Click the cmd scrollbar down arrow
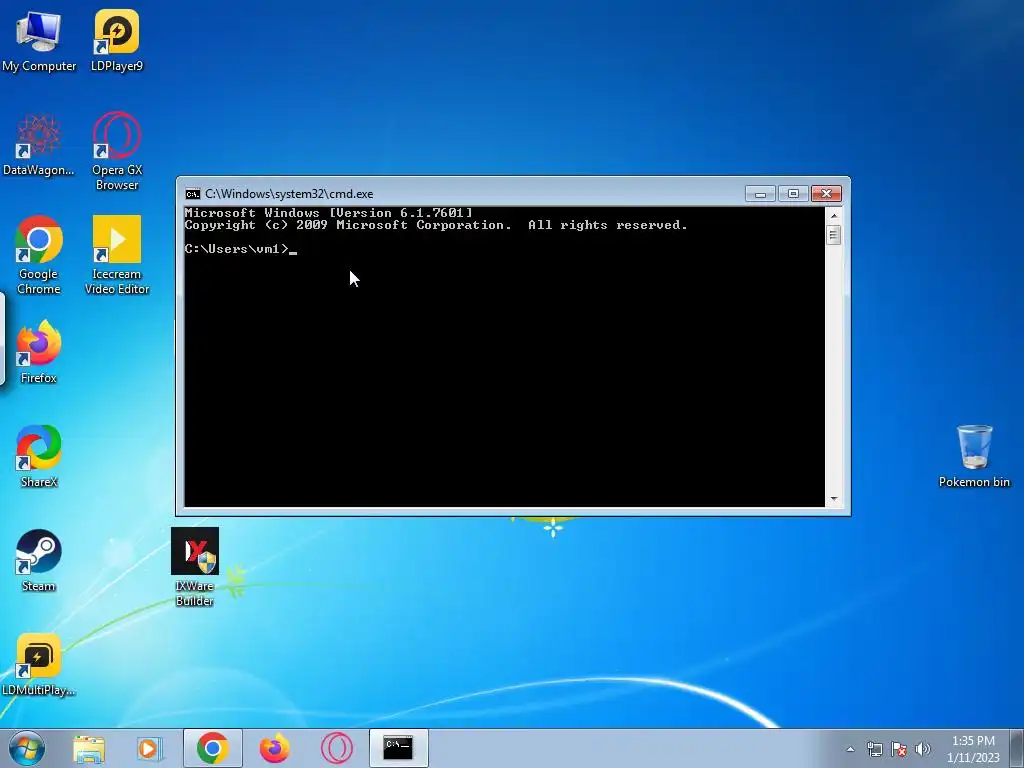Viewport: 1024px width, 768px height. [x=833, y=499]
